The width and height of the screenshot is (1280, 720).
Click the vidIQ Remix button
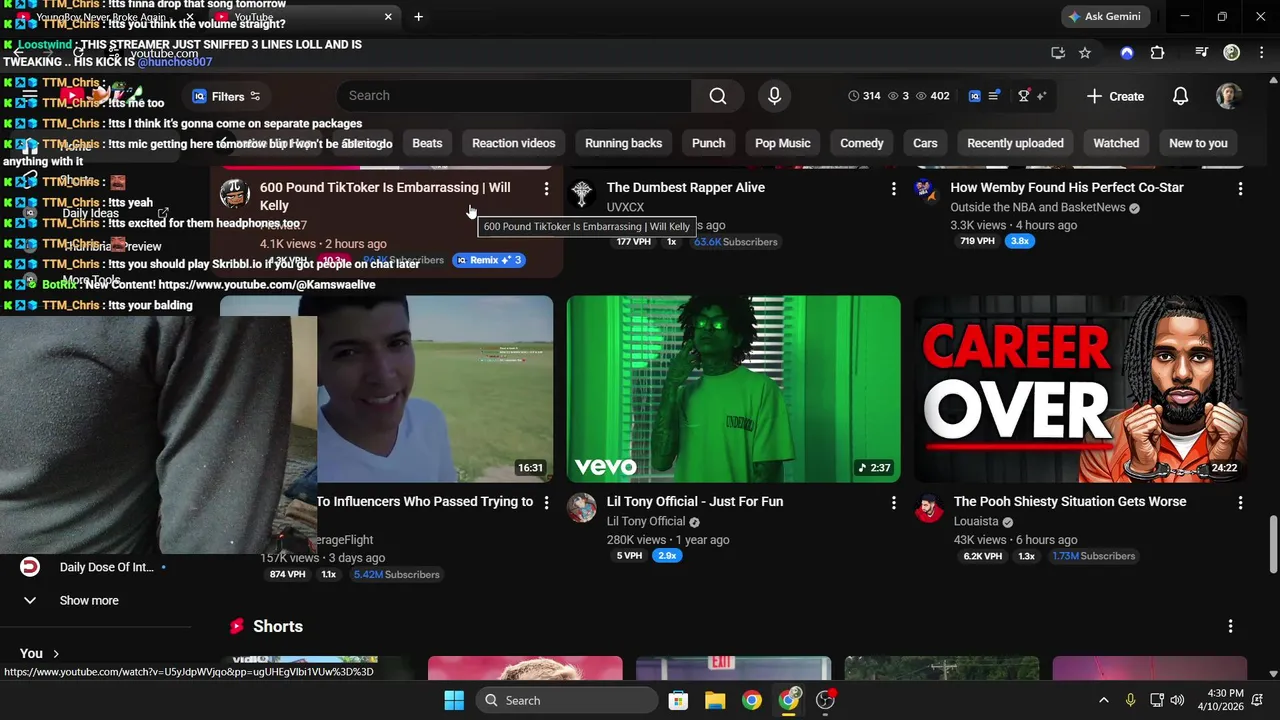pos(489,260)
